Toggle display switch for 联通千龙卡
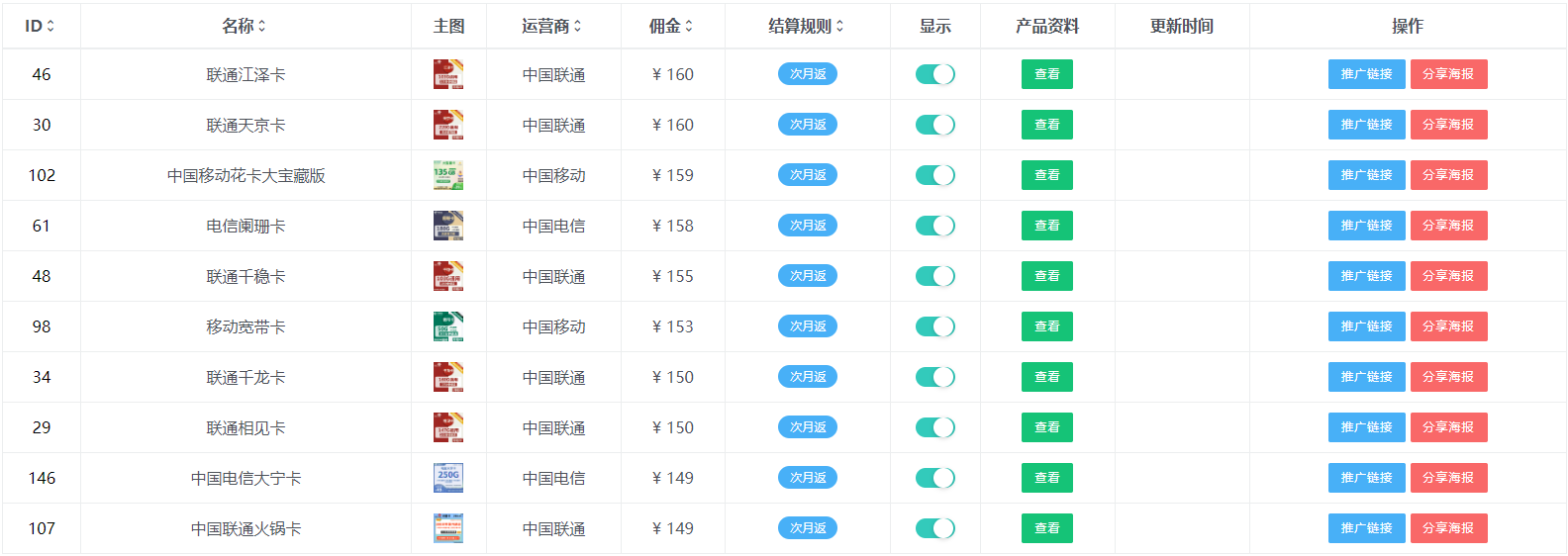Image resolution: width=1568 pixels, height=556 pixels. 934,377
